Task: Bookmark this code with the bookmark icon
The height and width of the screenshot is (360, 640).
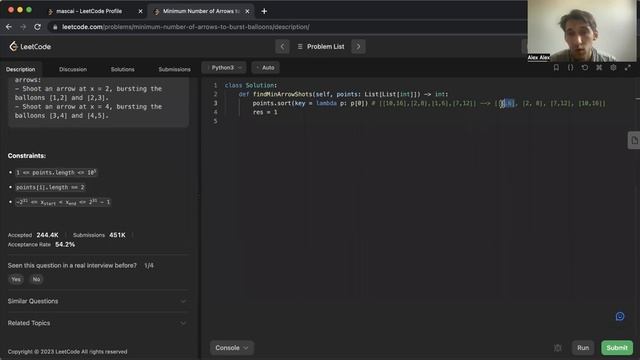Action: coord(556,68)
